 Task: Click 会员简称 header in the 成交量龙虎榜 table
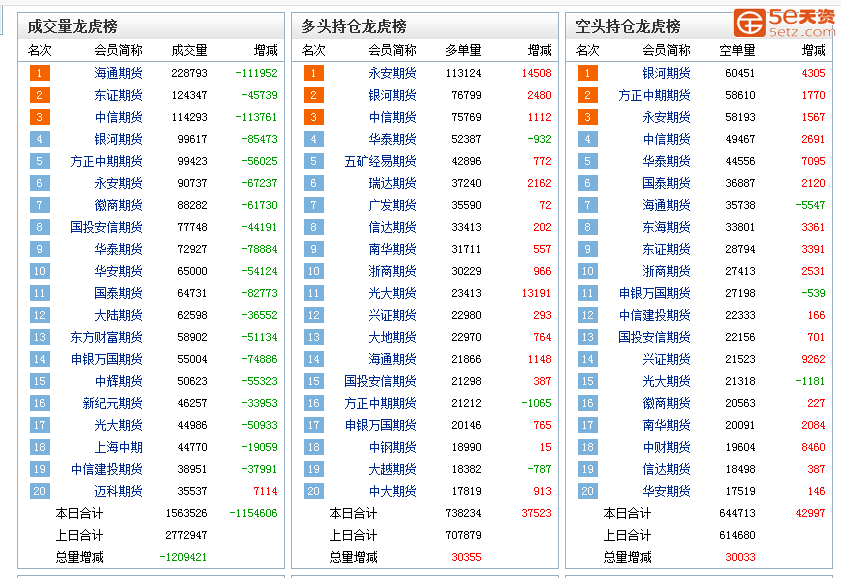pyautogui.click(x=118, y=50)
